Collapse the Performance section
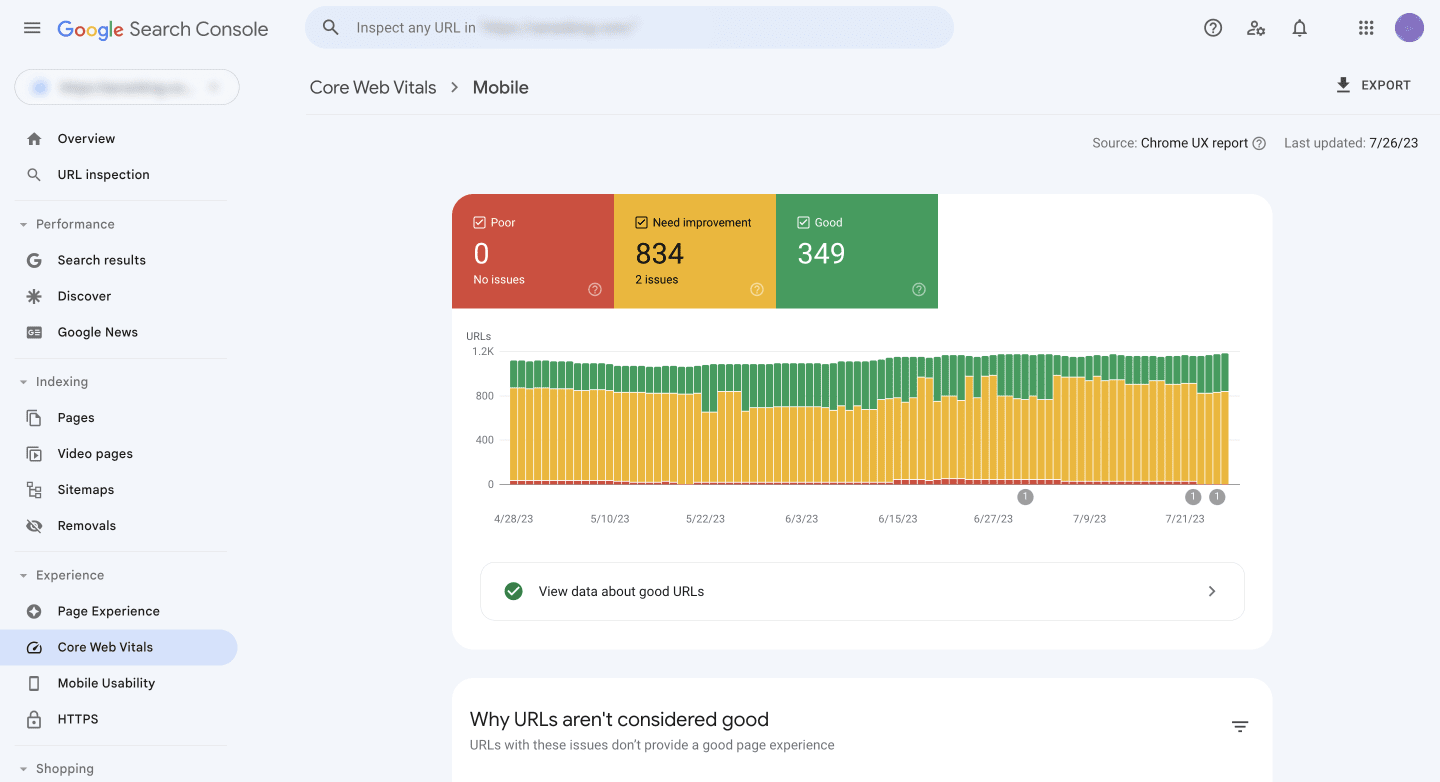The height and width of the screenshot is (782, 1440). 23,225
